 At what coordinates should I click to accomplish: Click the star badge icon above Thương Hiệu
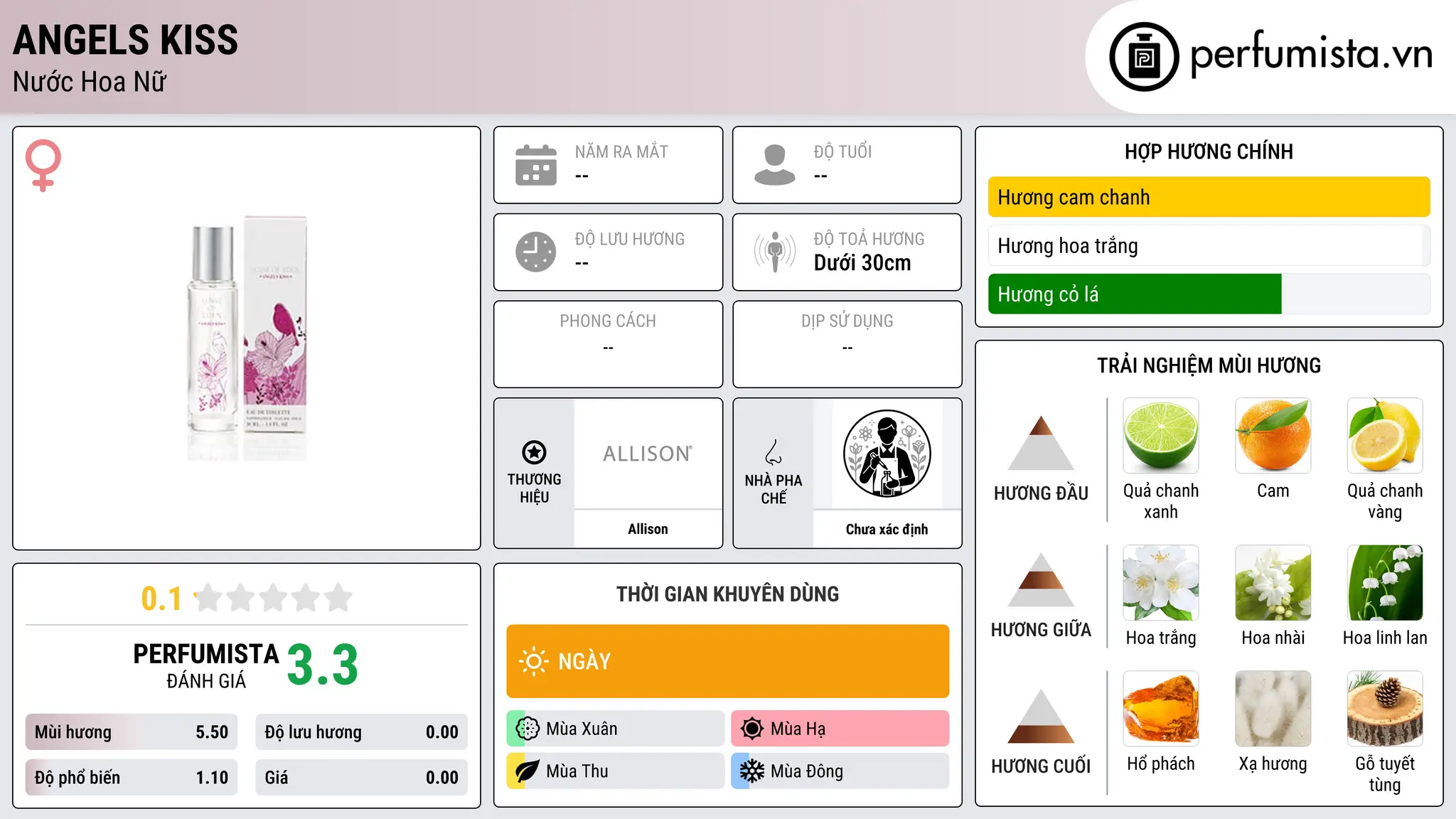pos(534,452)
